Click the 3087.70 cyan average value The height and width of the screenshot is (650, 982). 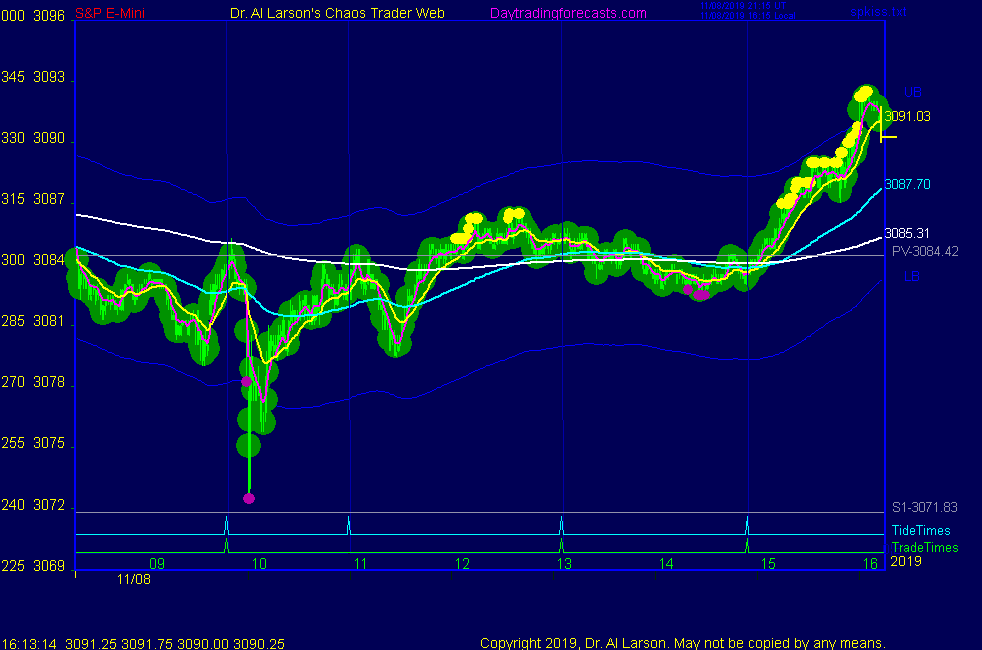907,185
